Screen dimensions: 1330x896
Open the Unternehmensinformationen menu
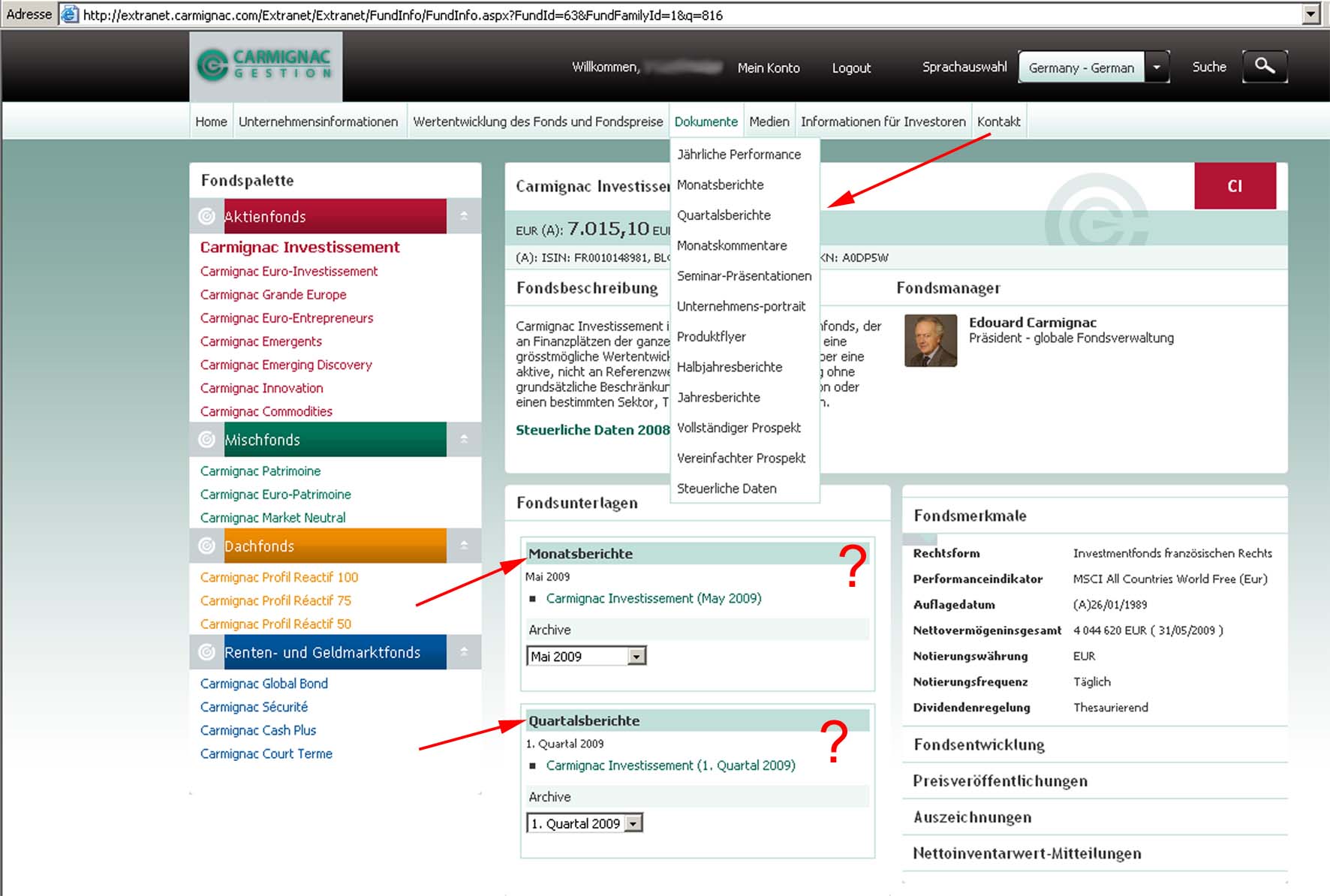[x=318, y=122]
